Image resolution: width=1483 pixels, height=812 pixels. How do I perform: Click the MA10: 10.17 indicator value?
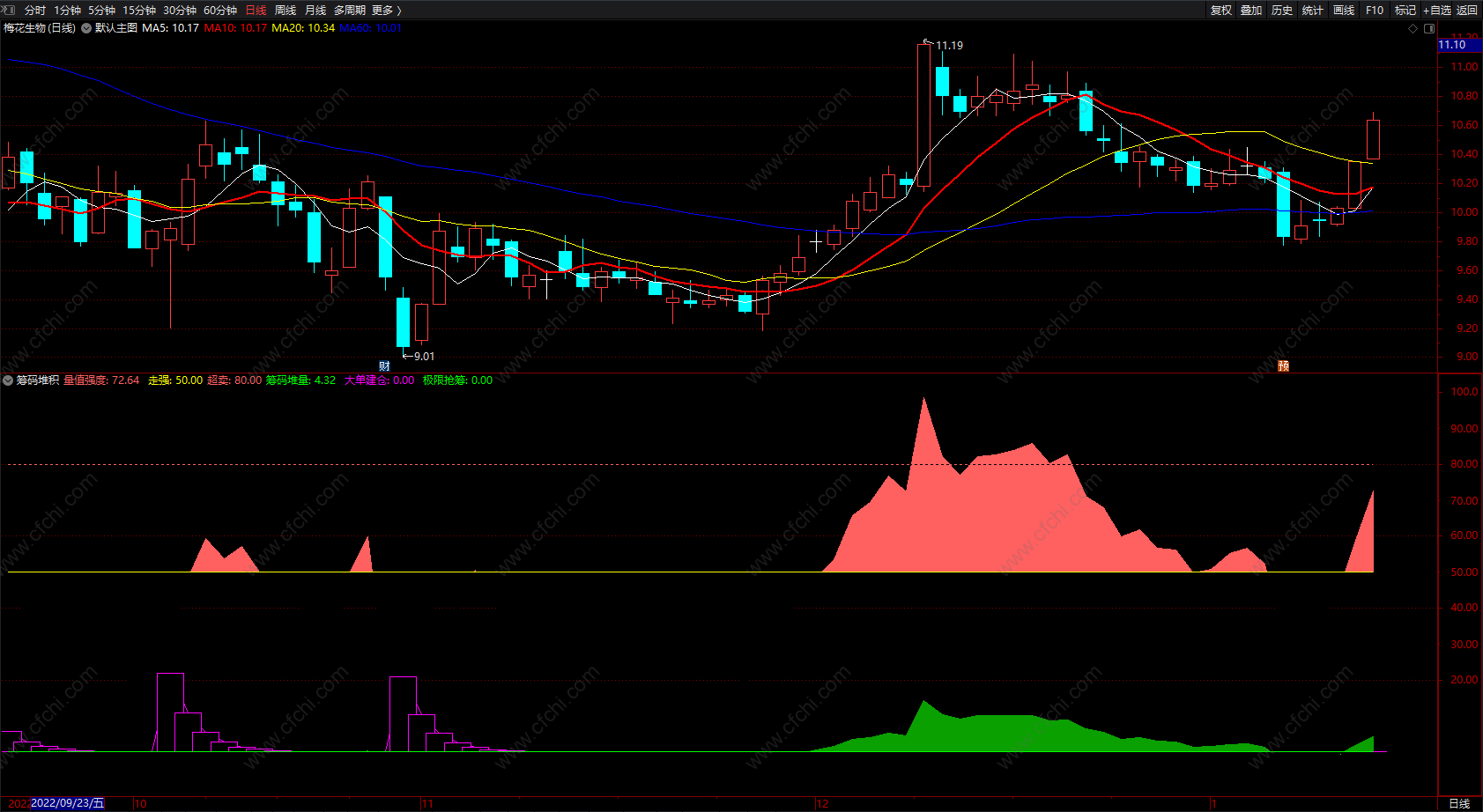[x=235, y=28]
